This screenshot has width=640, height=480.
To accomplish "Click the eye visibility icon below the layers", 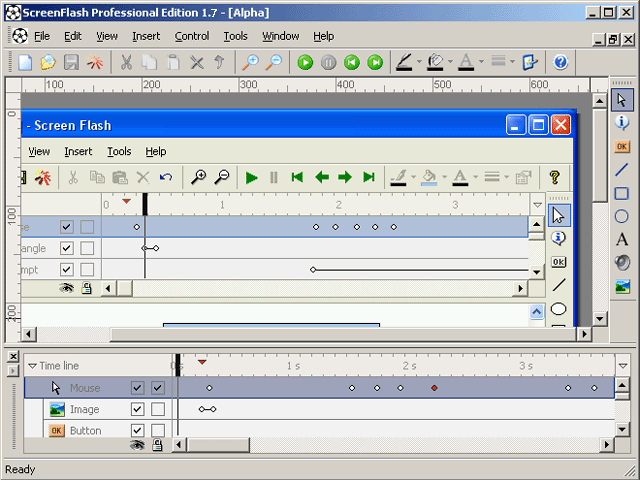I will [x=137, y=445].
